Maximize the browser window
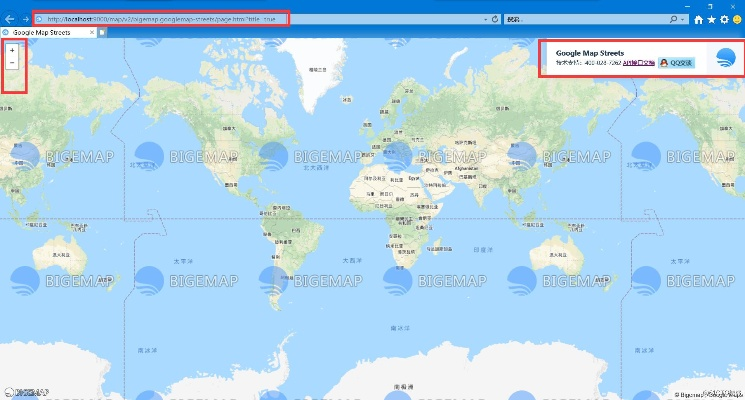Image resolution: width=745 pixels, height=400 pixels. (x=710, y=6)
